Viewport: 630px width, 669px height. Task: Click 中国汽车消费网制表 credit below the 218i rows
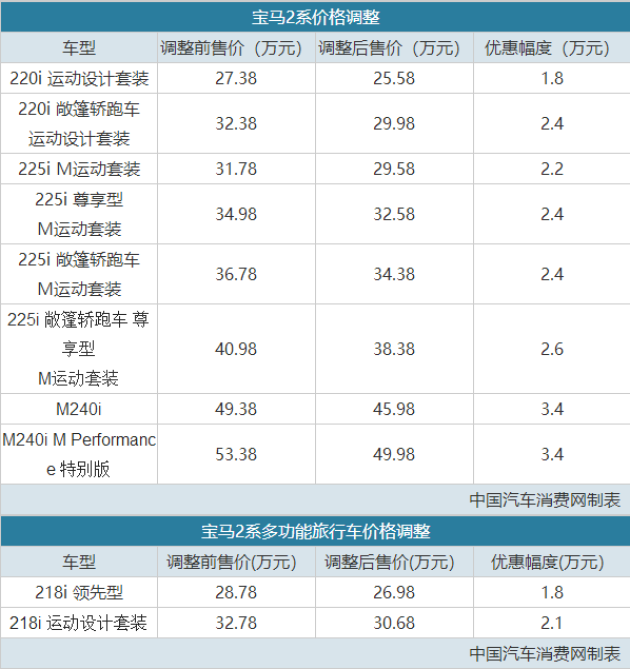[x=545, y=654]
